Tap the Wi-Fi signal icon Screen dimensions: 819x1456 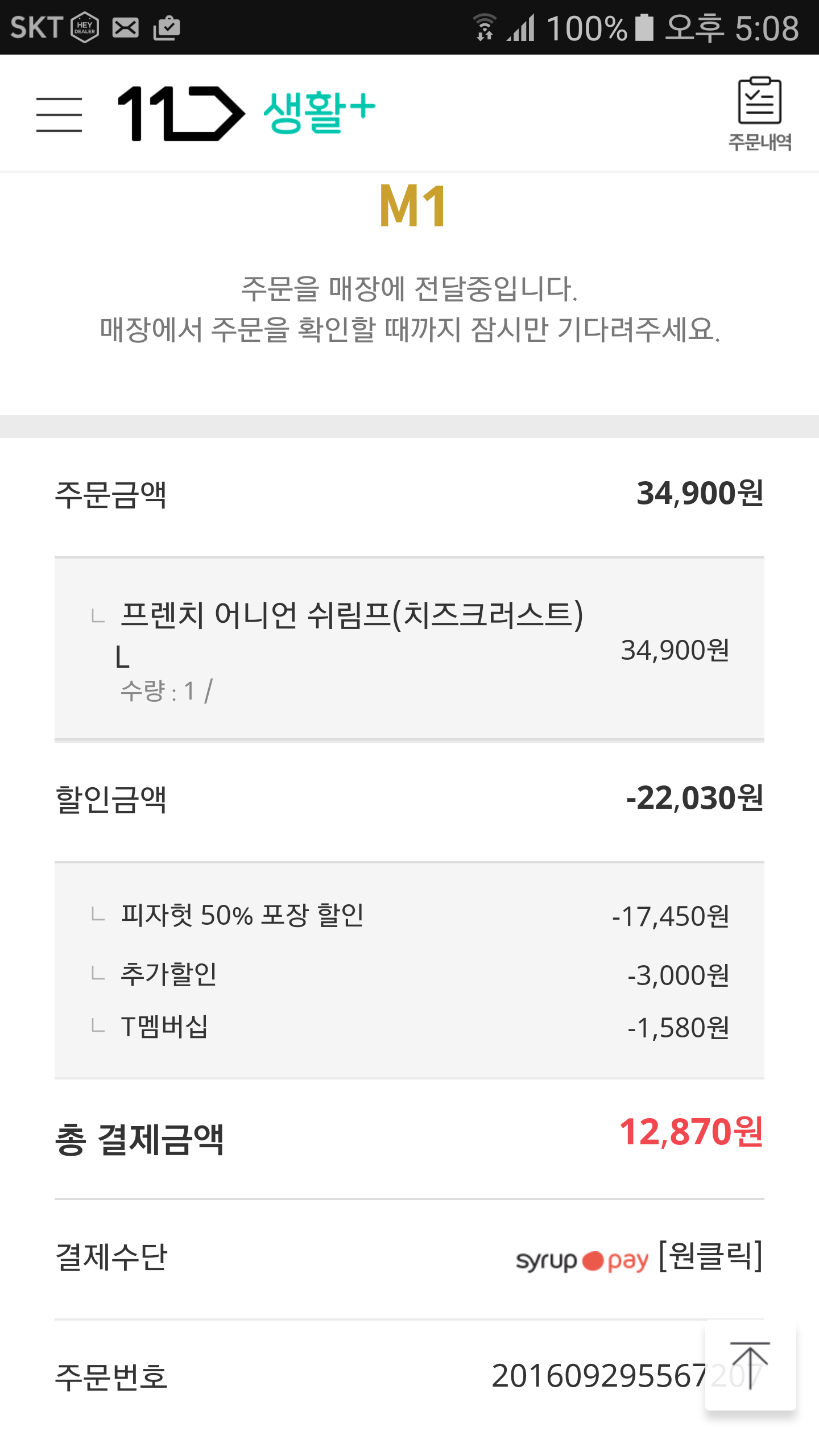485,27
